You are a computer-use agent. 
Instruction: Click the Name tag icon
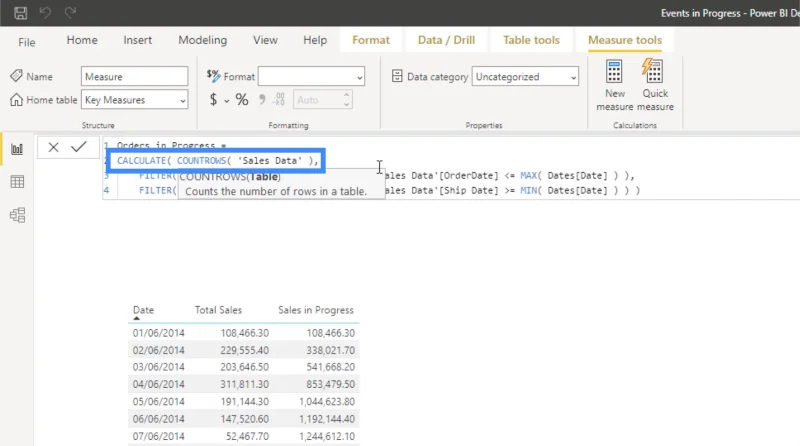[16, 76]
